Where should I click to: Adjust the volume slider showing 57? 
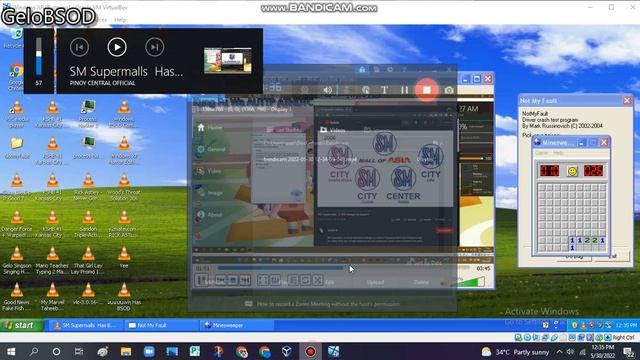tap(39, 57)
